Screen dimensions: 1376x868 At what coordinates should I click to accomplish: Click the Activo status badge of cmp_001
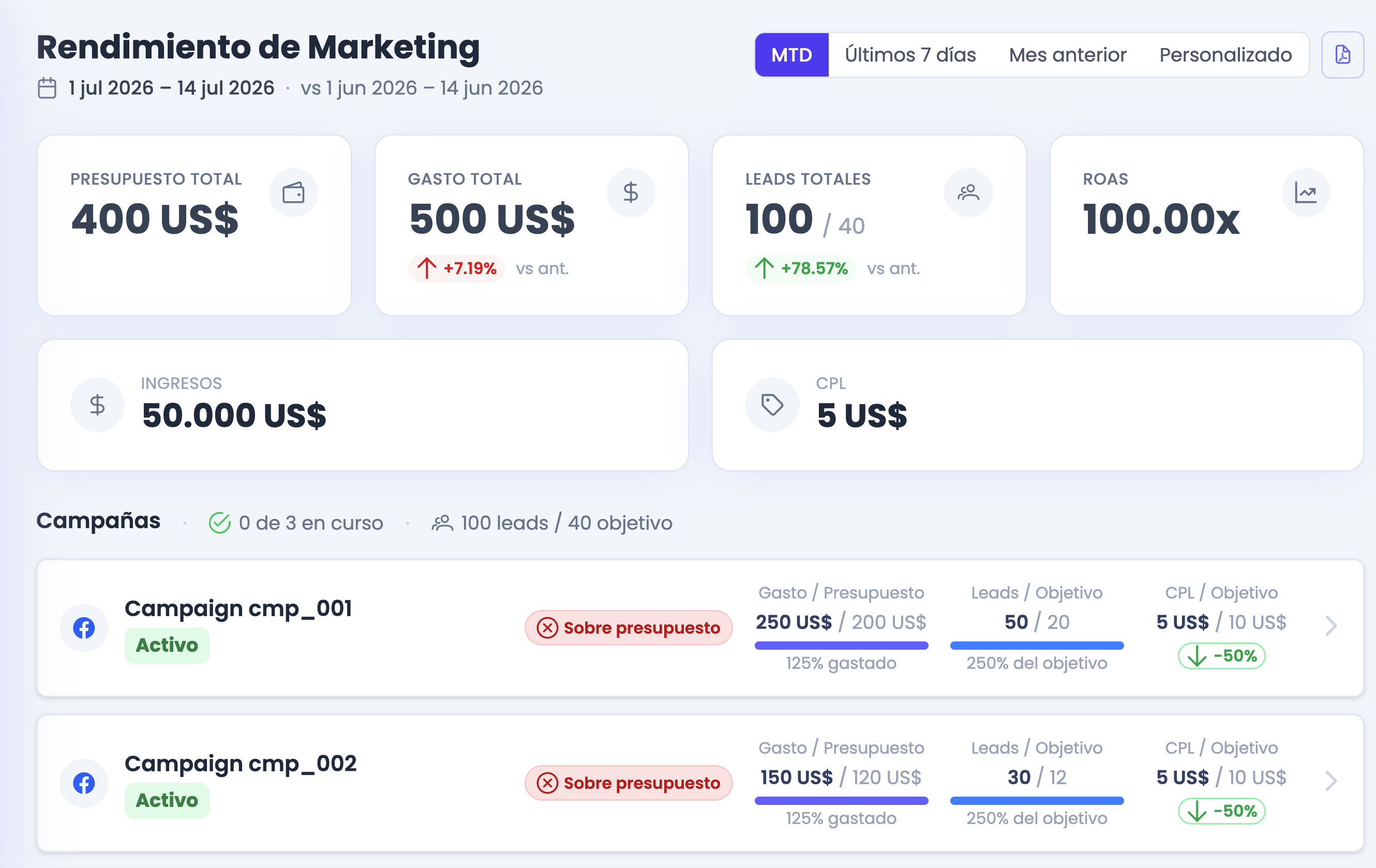[167, 645]
